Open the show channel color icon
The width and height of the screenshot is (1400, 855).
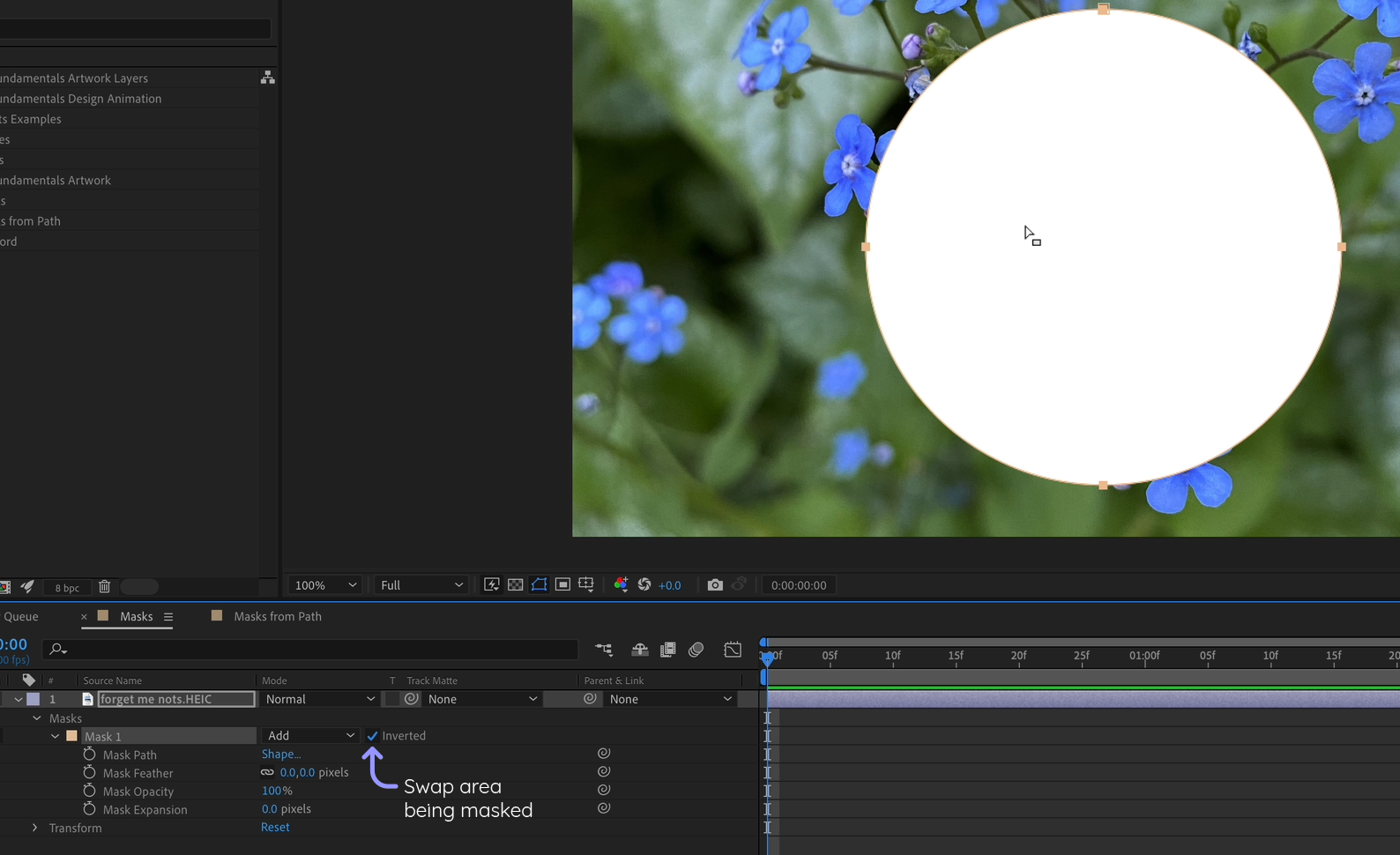click(621, 585)
